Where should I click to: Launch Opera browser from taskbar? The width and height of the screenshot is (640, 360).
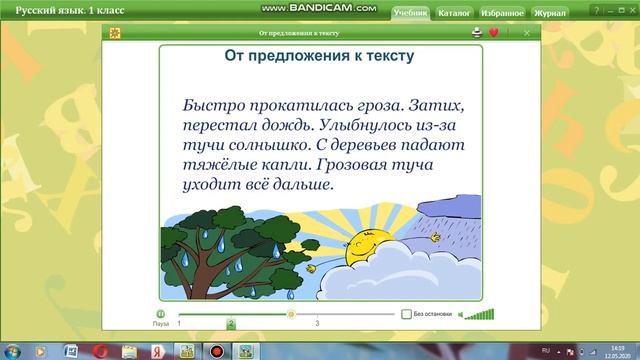[100, 351]
